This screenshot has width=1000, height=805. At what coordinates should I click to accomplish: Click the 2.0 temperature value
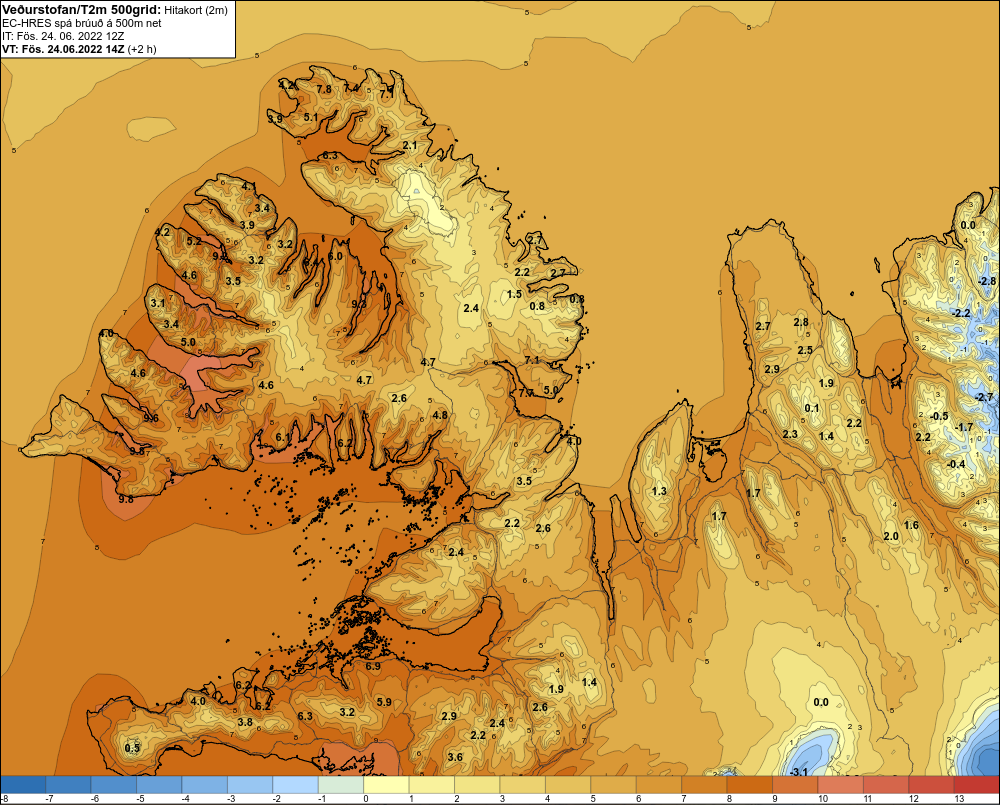point(890,536)
